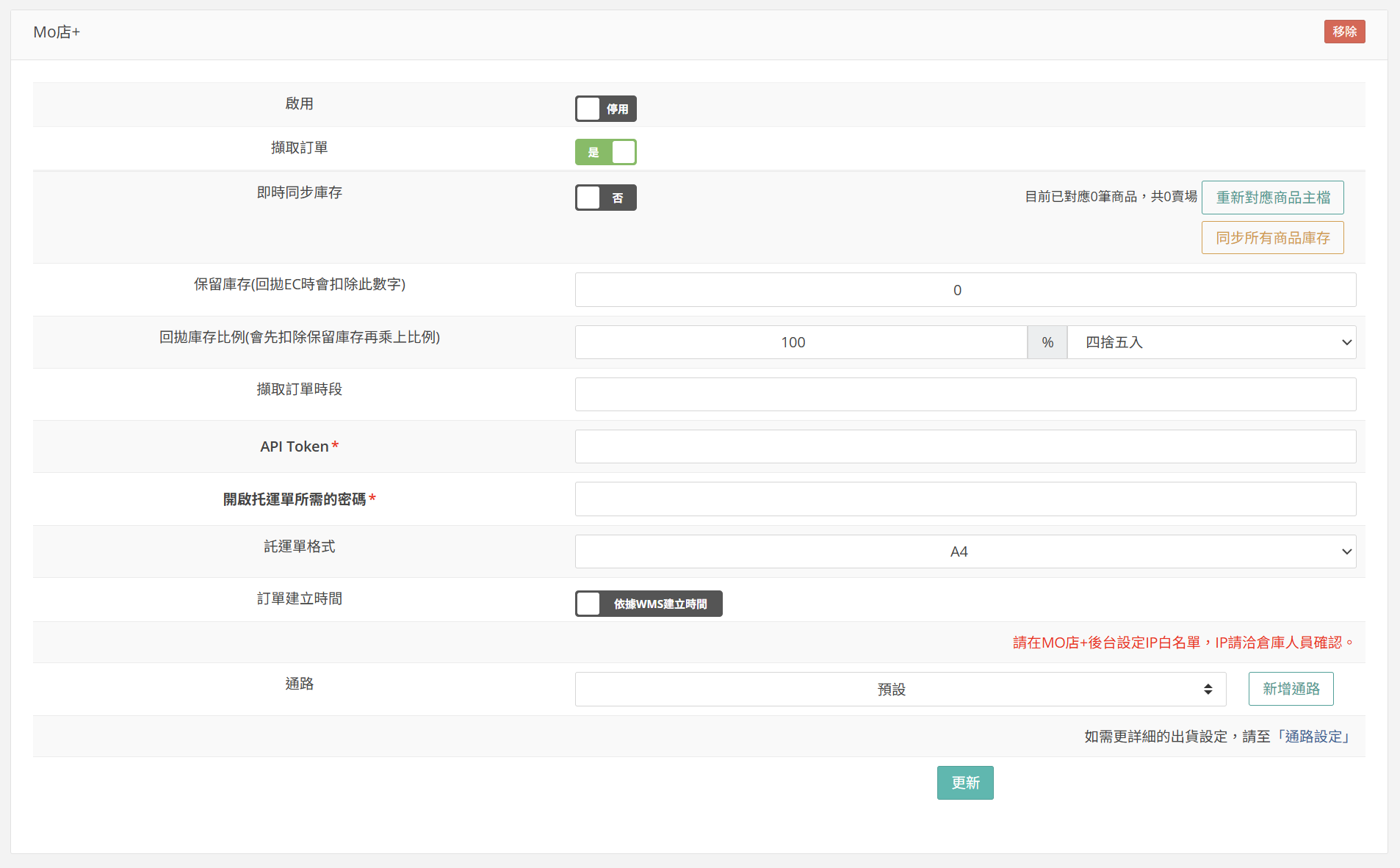Click the % unit addon label
Image resolution: width=1400 pixels, height=868 pixels.
point(1047,342)
